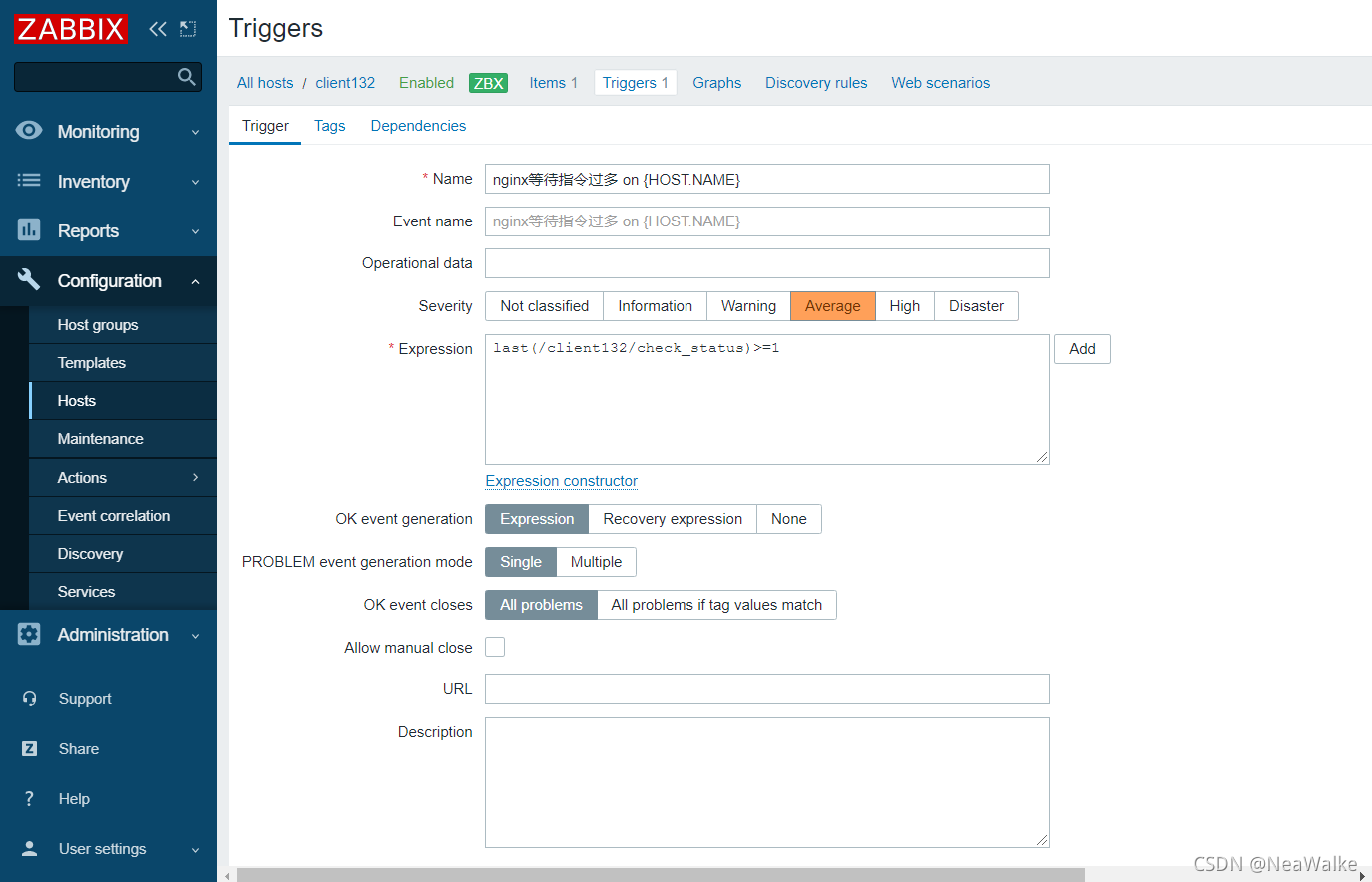Open Graphs link
This screenshot has width=1372, height=882.
click(x=717, y=83)
